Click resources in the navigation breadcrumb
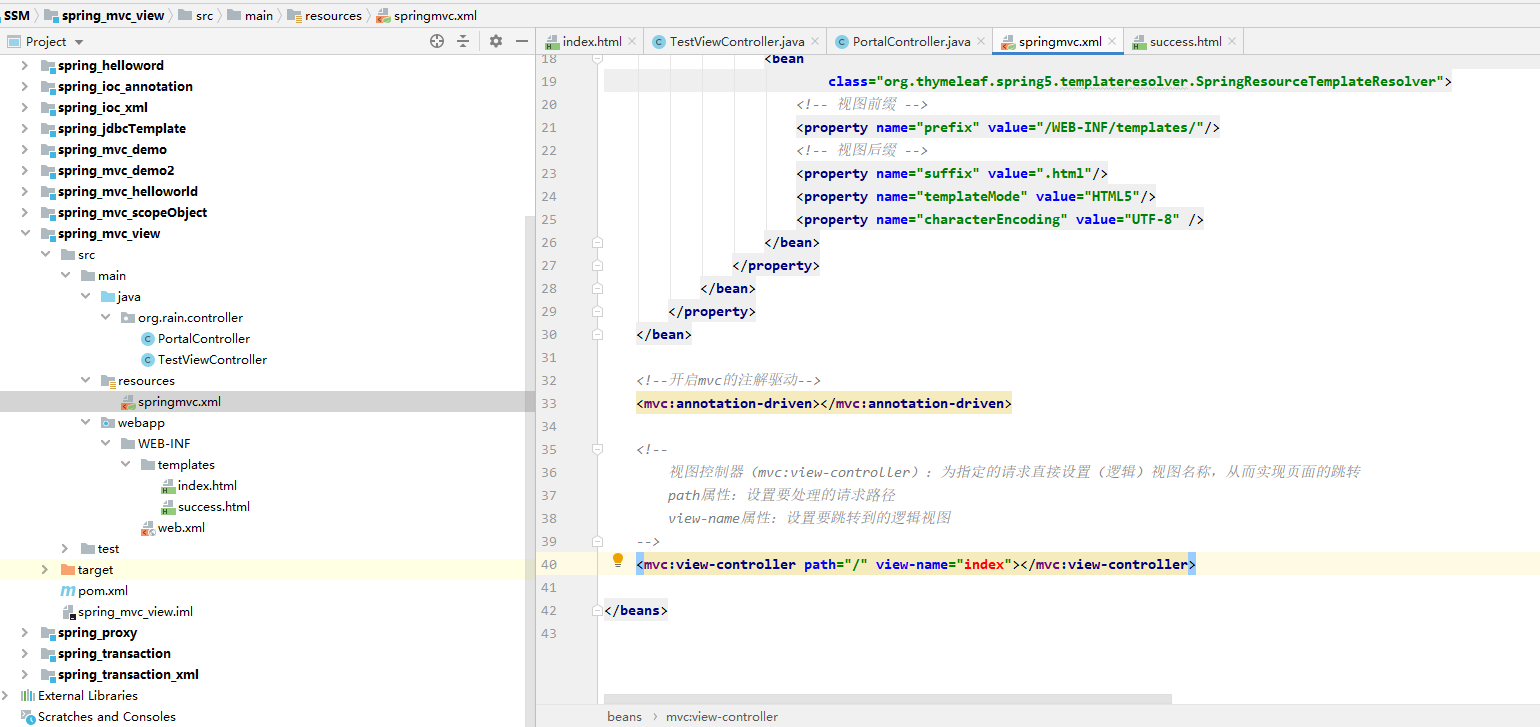The height and width of the screenshot is (727, 1540). (x=333, y=15)
